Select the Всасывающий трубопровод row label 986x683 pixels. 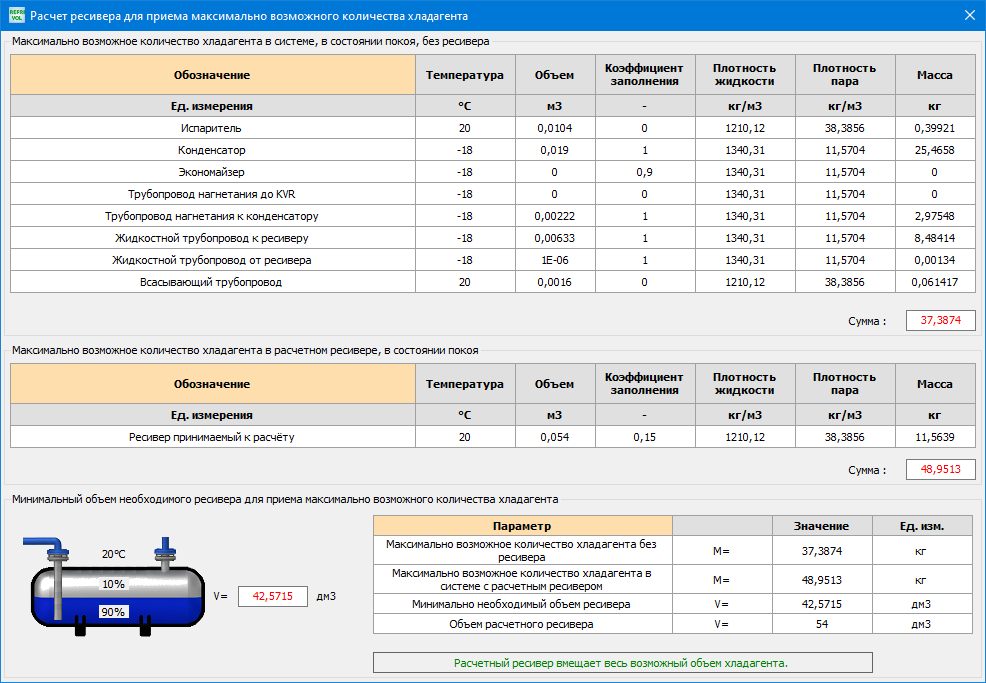(213, 282)
